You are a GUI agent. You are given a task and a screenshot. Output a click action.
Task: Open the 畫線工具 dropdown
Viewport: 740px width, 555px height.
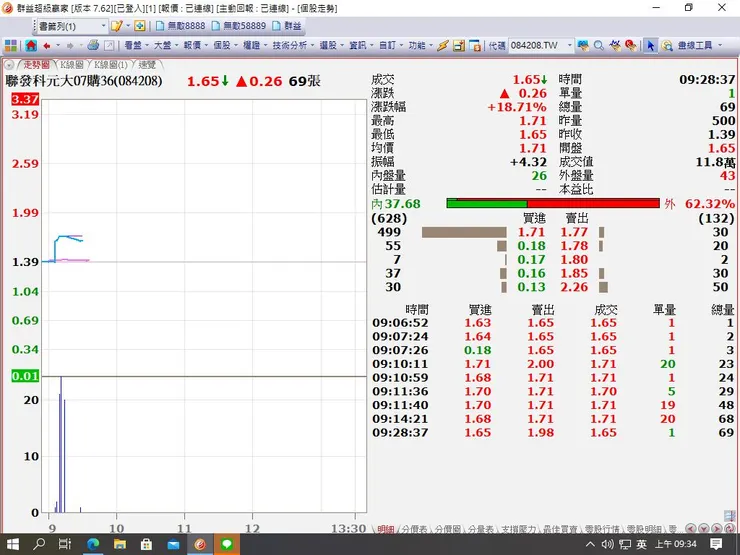point(699,45)
